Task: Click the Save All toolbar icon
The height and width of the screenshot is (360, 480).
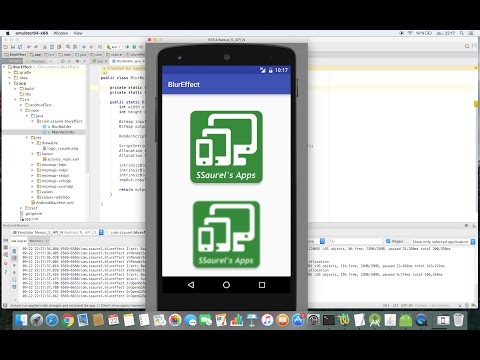Action: pyautogui.click(x=13, y=47)
